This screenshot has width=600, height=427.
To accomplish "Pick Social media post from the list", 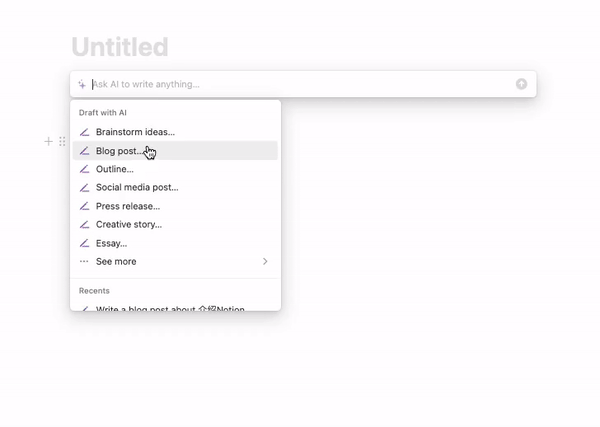I will (x=137, y=187).
